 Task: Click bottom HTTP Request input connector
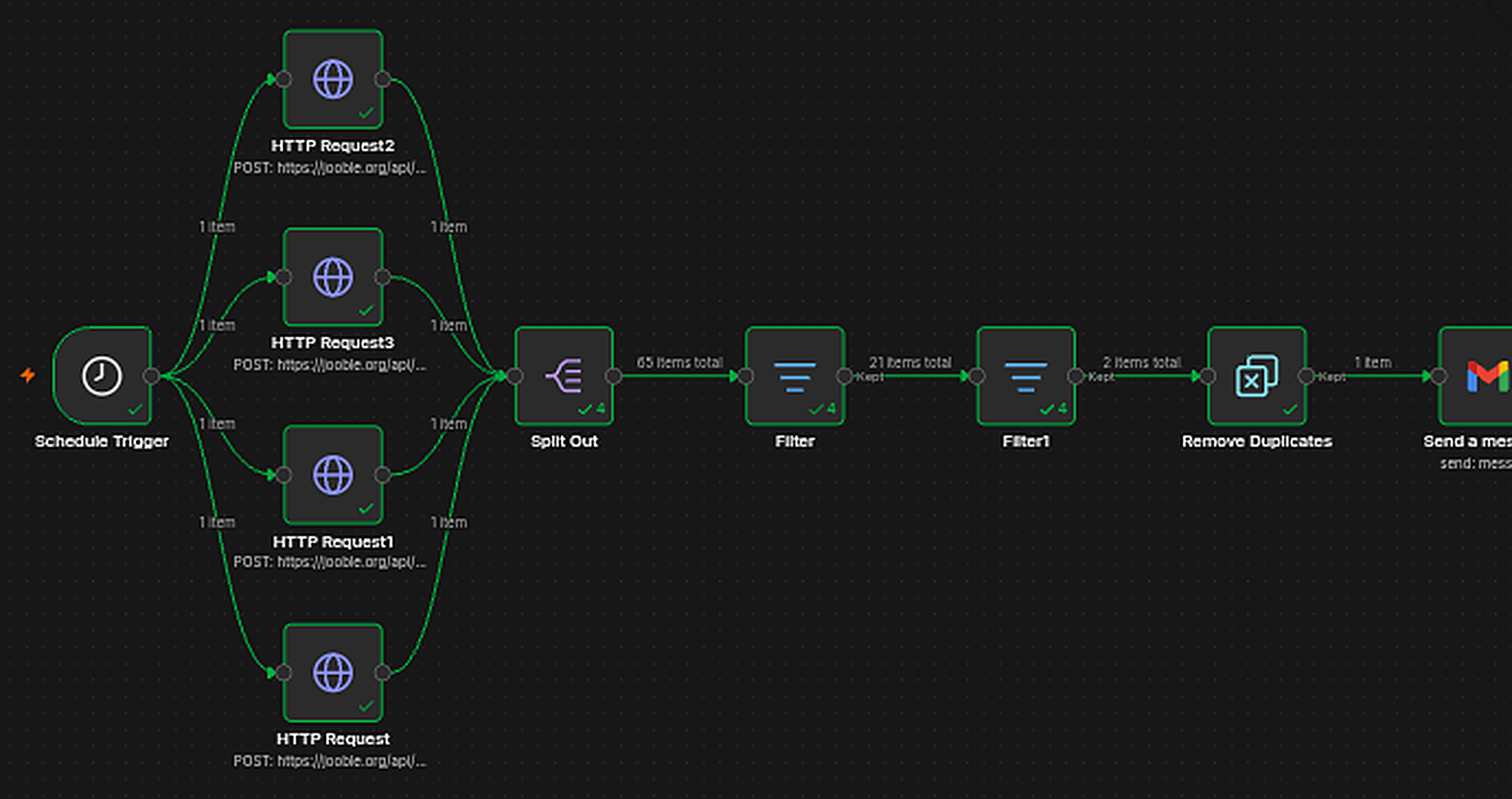point(283,673)
